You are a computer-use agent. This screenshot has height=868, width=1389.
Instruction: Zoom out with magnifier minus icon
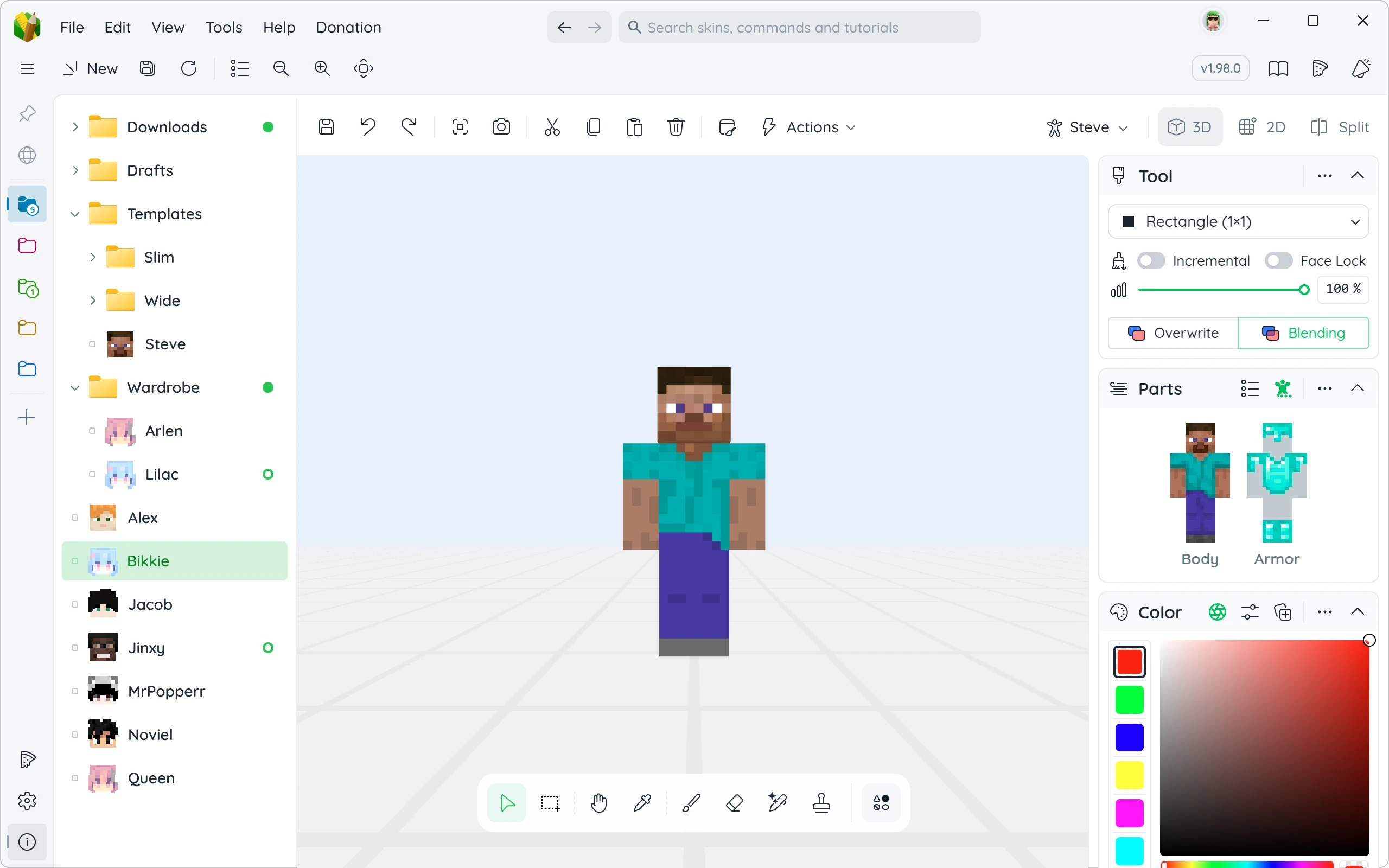tap(281, 68)
